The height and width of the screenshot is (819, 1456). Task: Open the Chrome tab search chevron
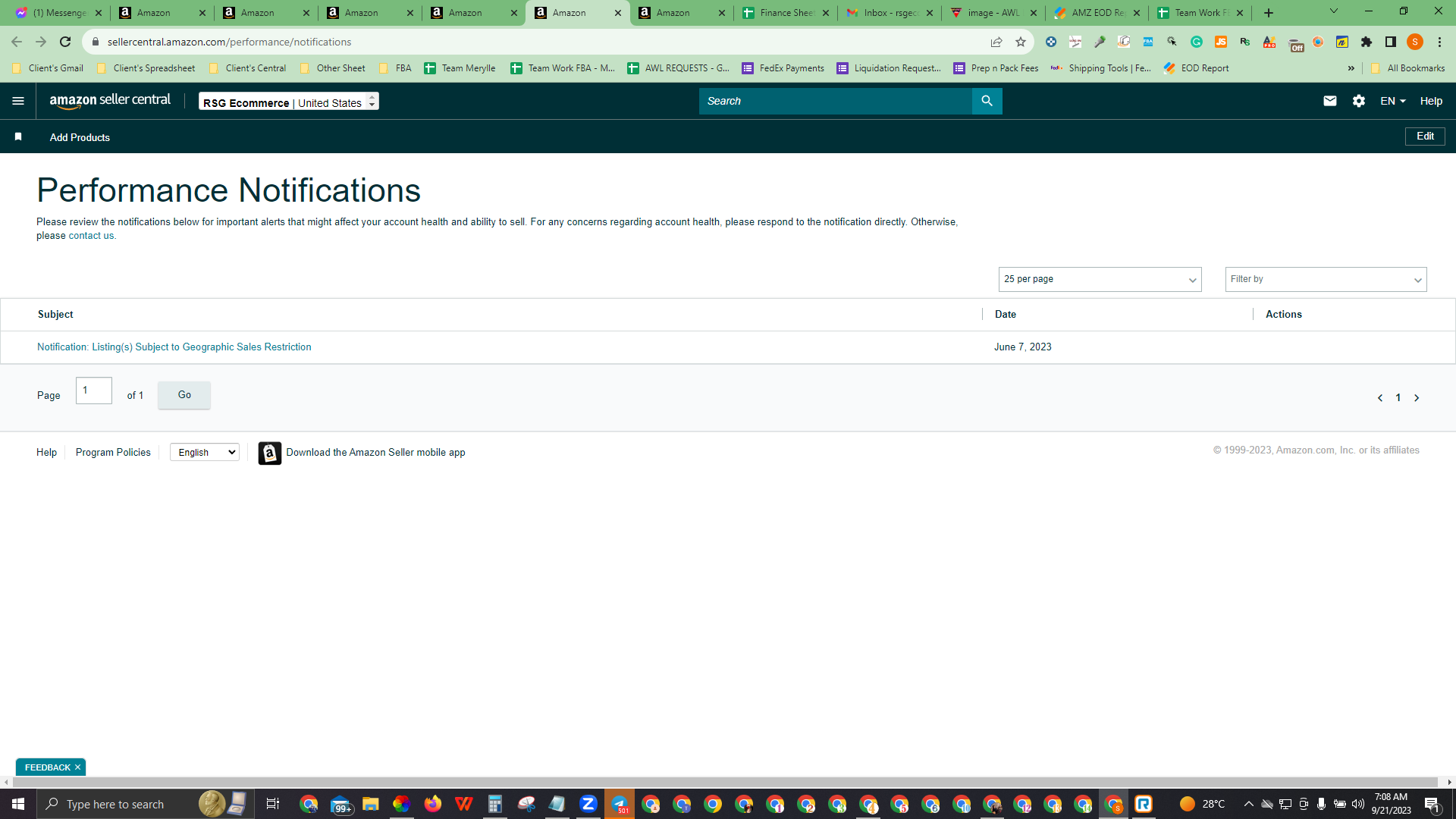[1334, 11]
